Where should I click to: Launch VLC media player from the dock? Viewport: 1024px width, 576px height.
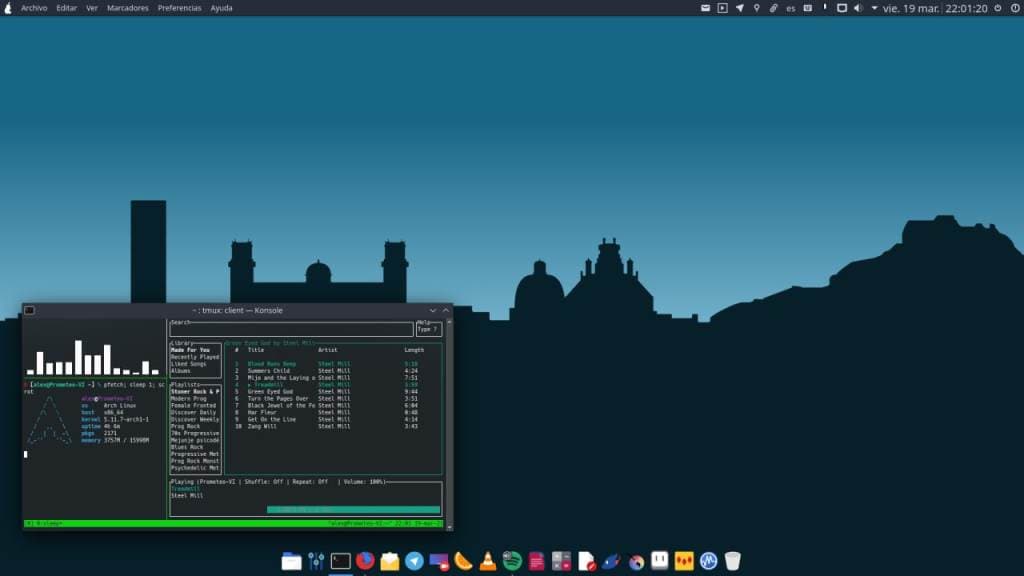click(x=488, y=561)
